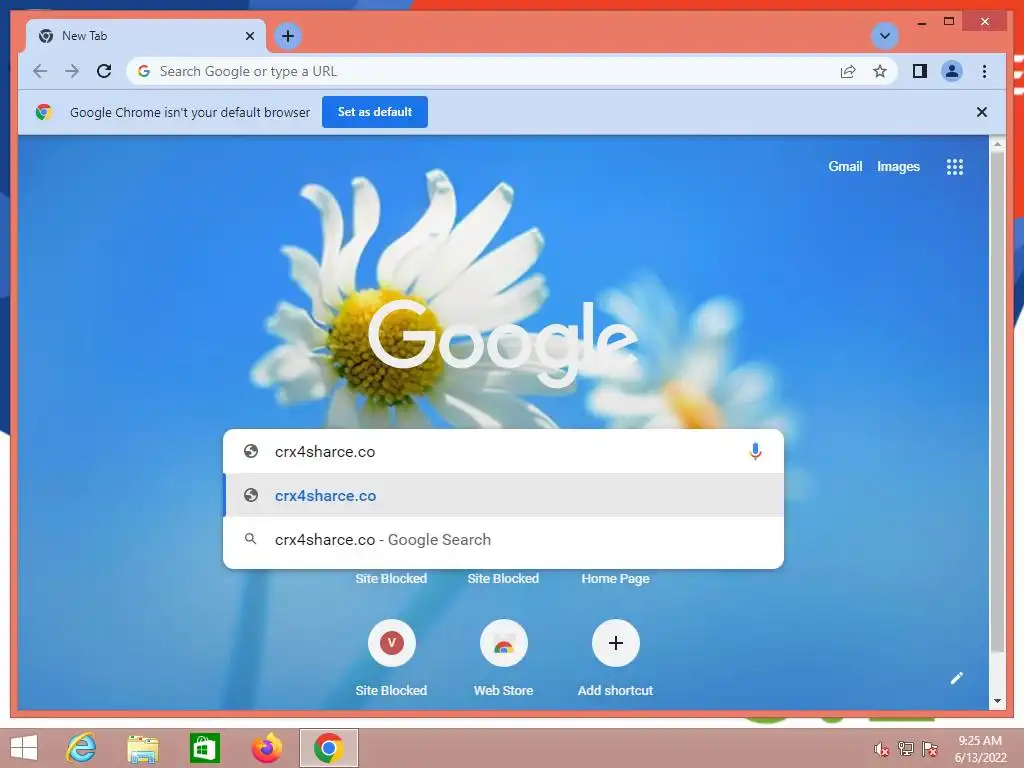Open Chrome's three-dot menu
The image size is (1024, 768).
click(x=984, y=71)
